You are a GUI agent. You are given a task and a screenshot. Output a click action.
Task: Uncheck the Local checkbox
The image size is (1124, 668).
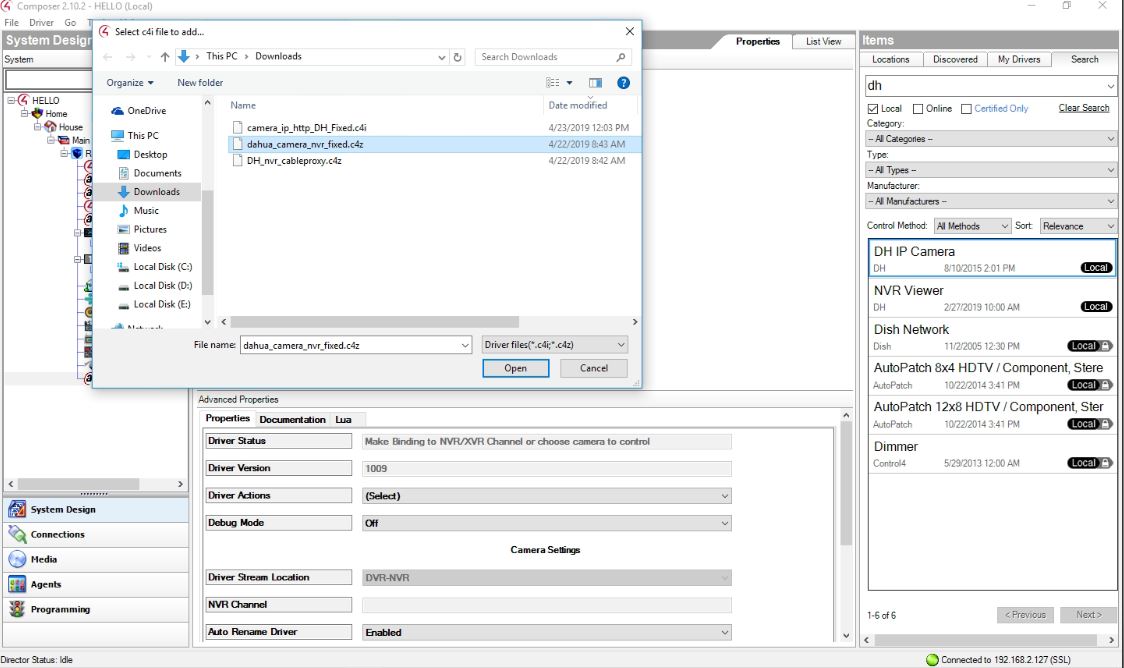coord(873,109)
